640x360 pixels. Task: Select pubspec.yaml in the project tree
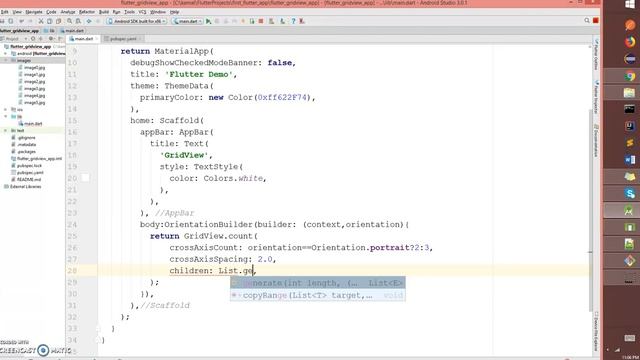tap(28, 172)
